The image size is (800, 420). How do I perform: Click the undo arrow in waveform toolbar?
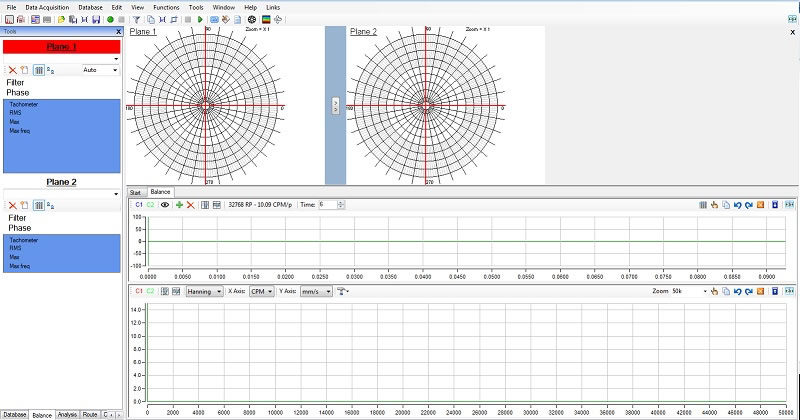pos(738,204)
